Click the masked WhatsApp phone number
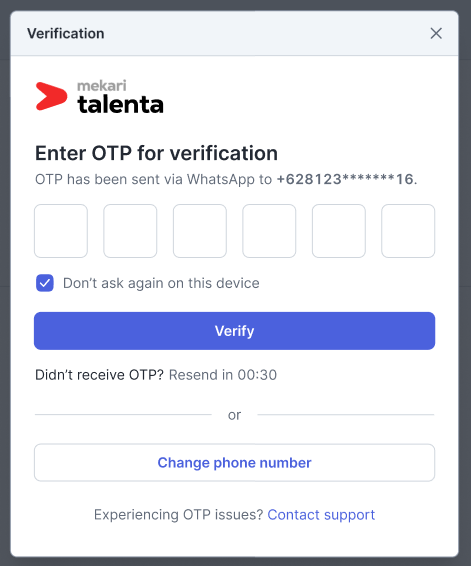Screen dimensions: 471x566 point(345,179)
